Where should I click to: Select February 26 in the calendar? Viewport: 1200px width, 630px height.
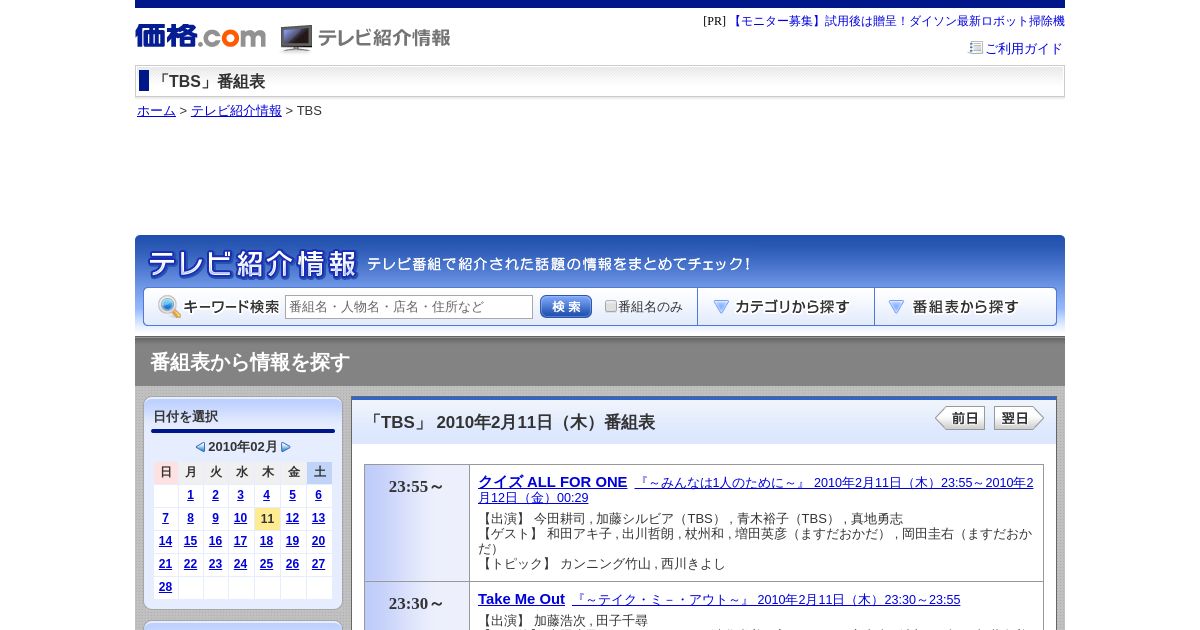292,564
